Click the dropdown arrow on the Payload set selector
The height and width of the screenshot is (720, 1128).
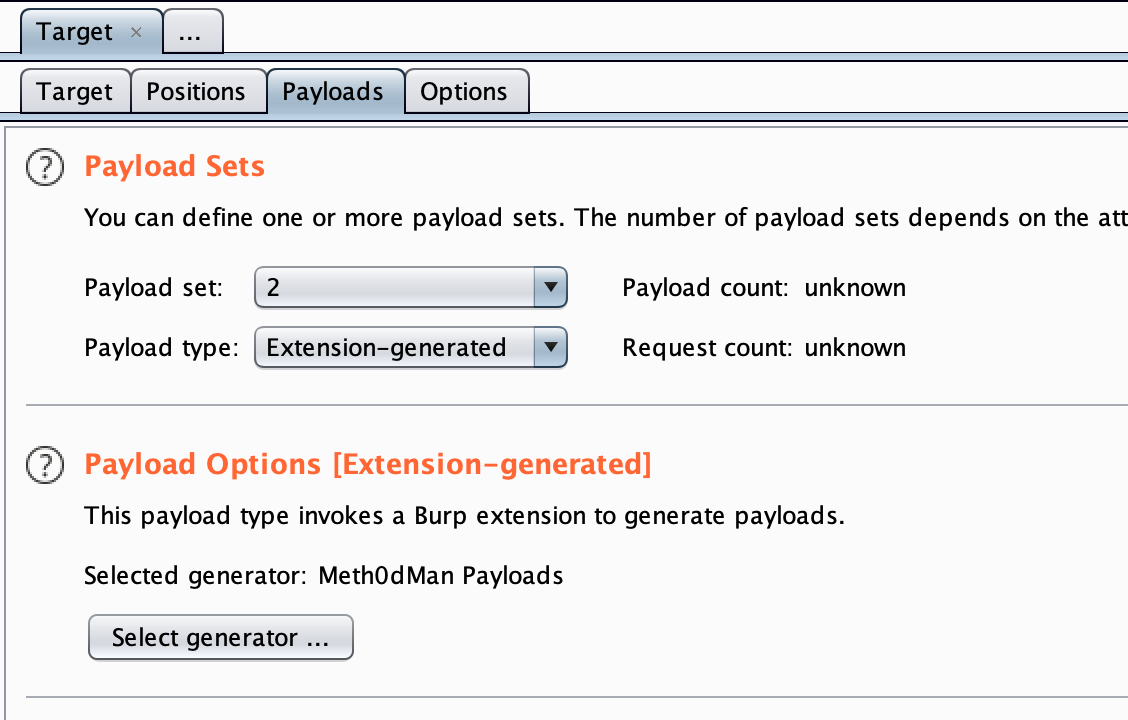551,287
